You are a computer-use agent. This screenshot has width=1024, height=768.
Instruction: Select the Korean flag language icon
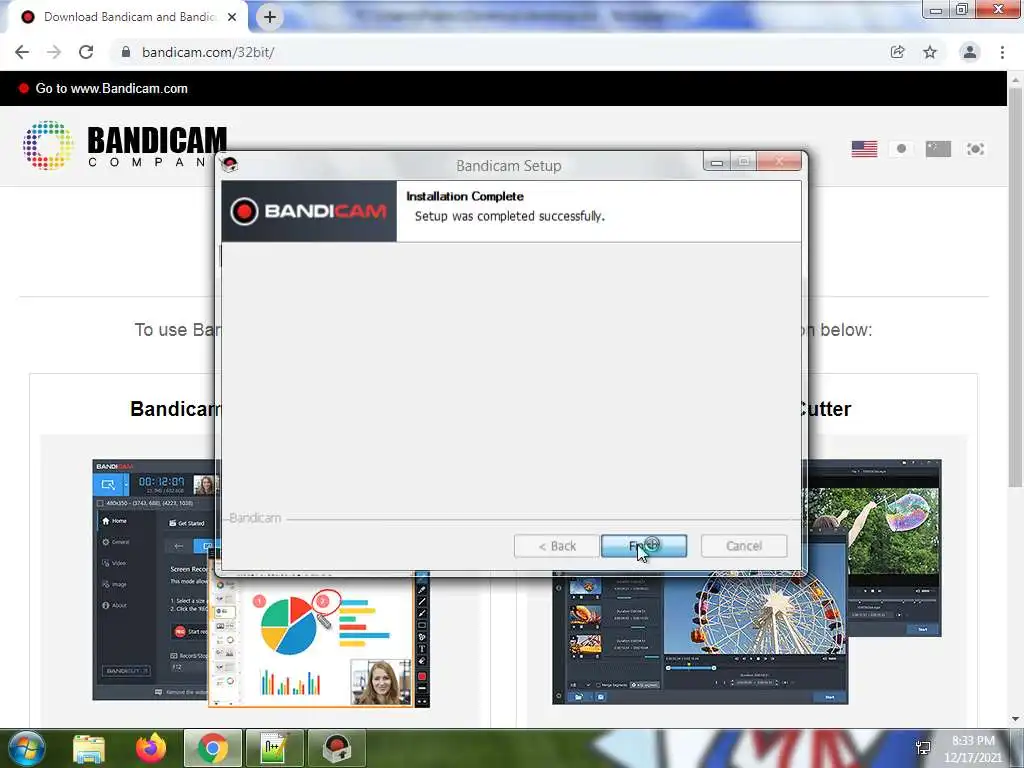pos(976,149)
